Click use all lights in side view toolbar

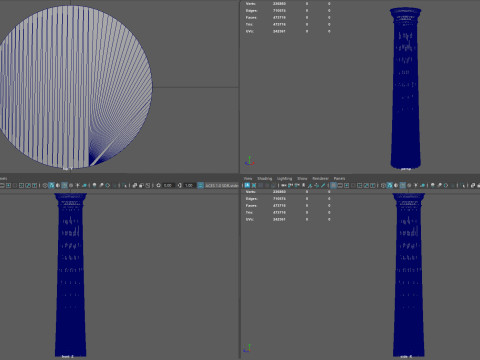[x=416, y=185]
